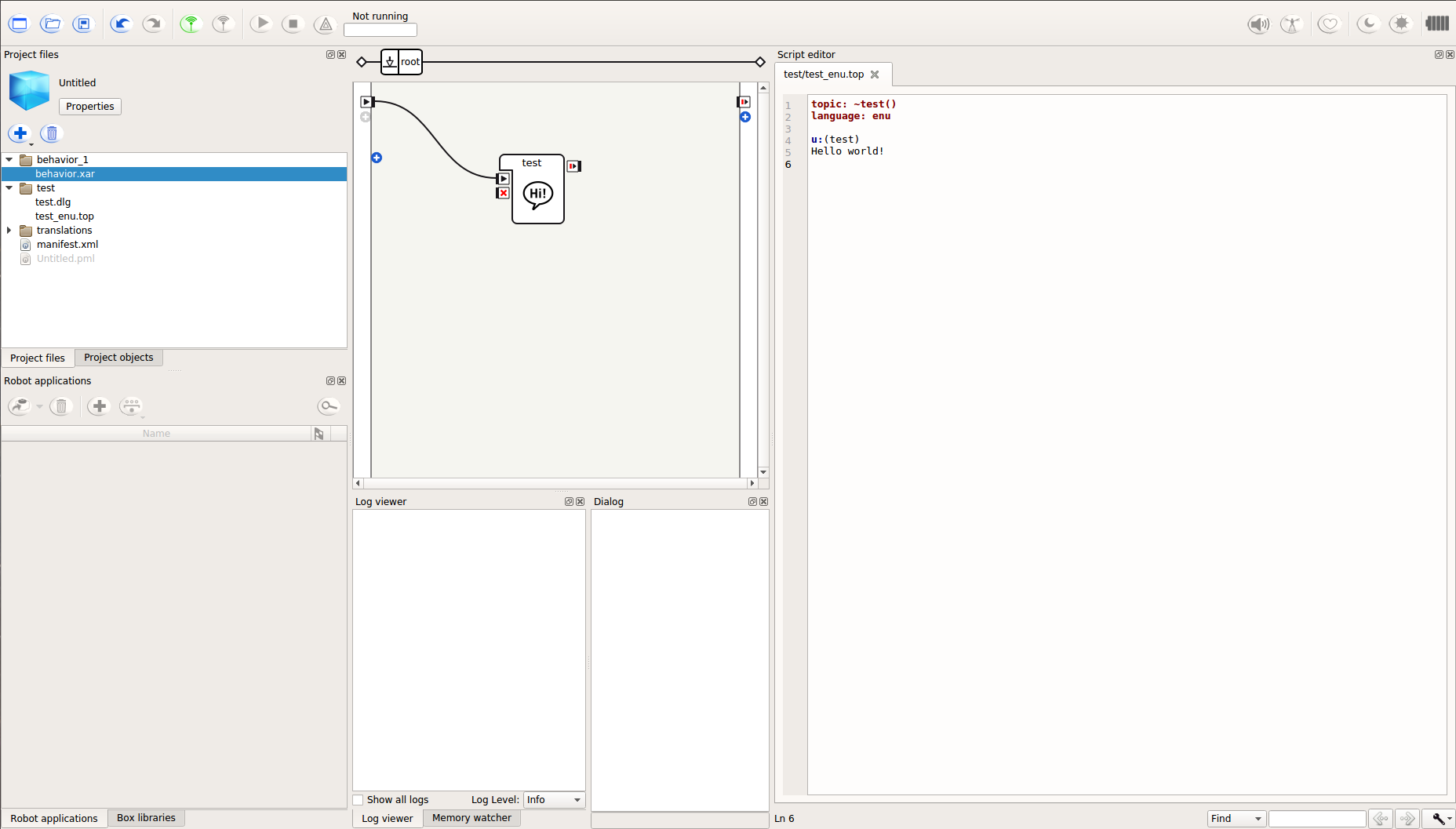The image size is (1456, 829).
Task: Click the script editor wrench options icon
Action: 1439,819
